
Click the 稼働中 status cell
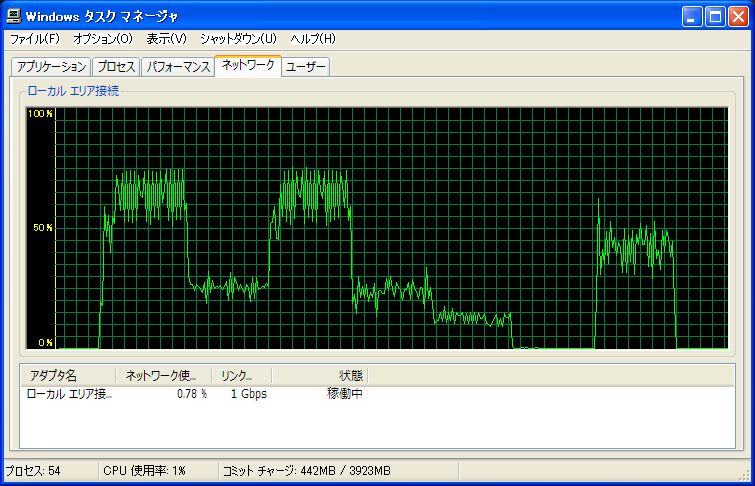(x=345, y=394)
